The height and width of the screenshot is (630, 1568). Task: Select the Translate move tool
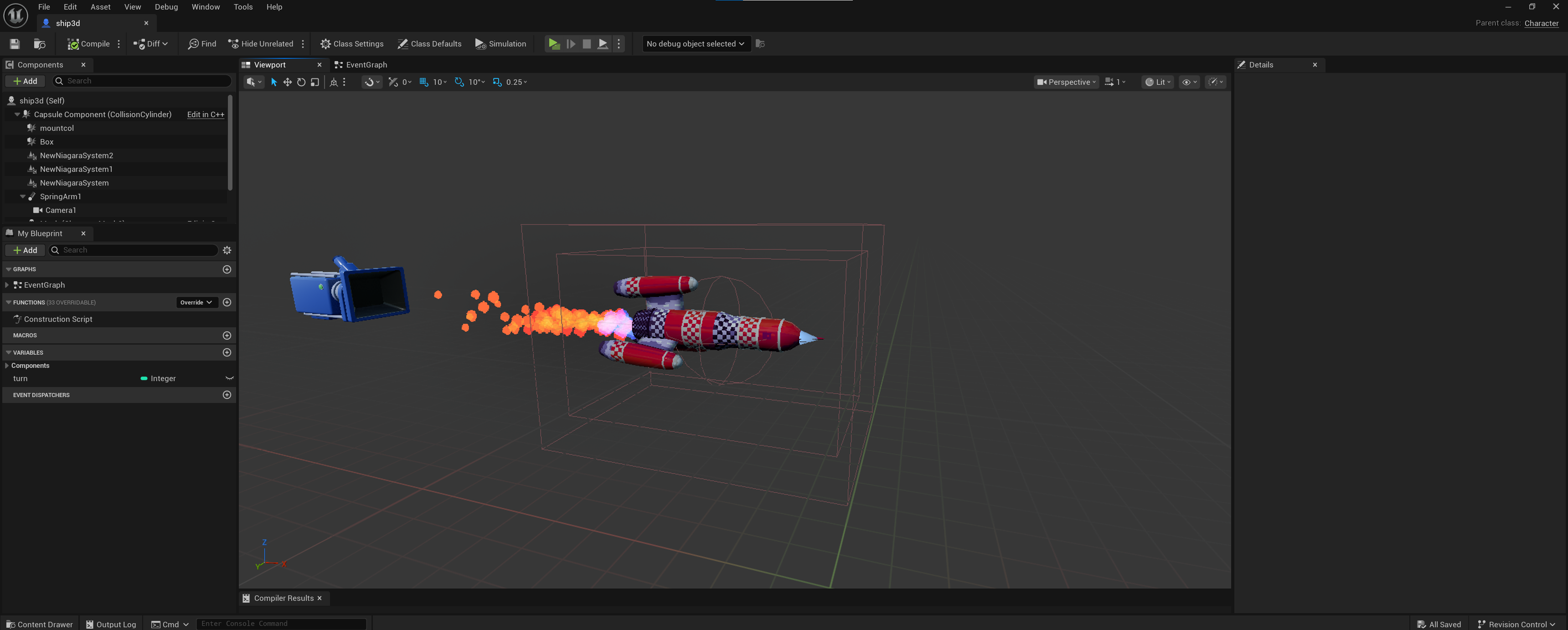287,82
